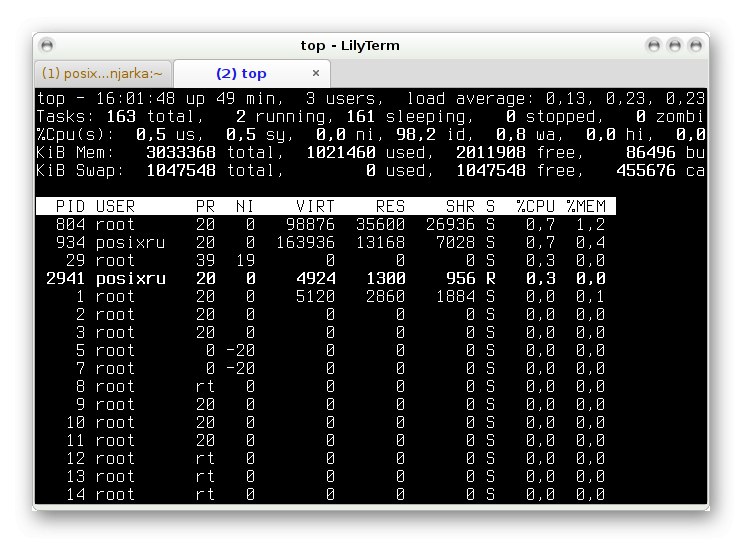The width and height of the screenshot is (742, 543).
Task: Click the PID column header
Action: click(71, 206)
